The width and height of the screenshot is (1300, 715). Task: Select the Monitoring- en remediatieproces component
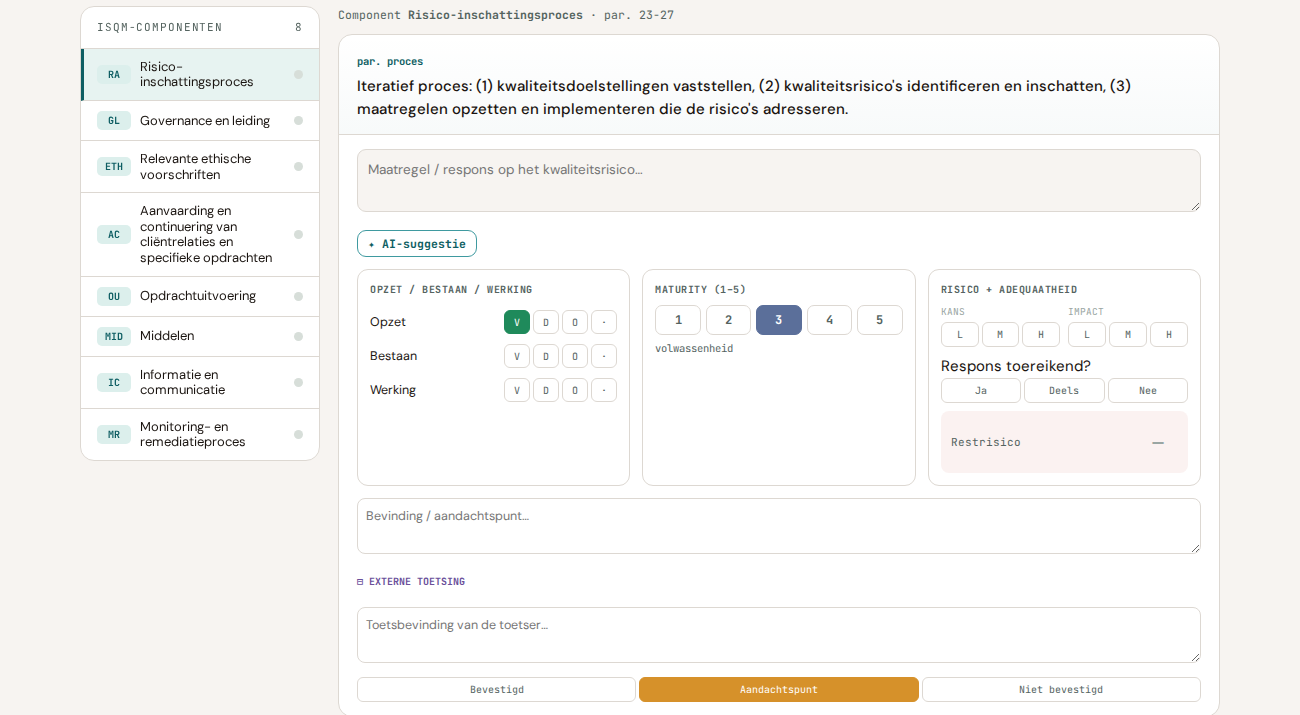pyautogui.click(x=200, y=435)
